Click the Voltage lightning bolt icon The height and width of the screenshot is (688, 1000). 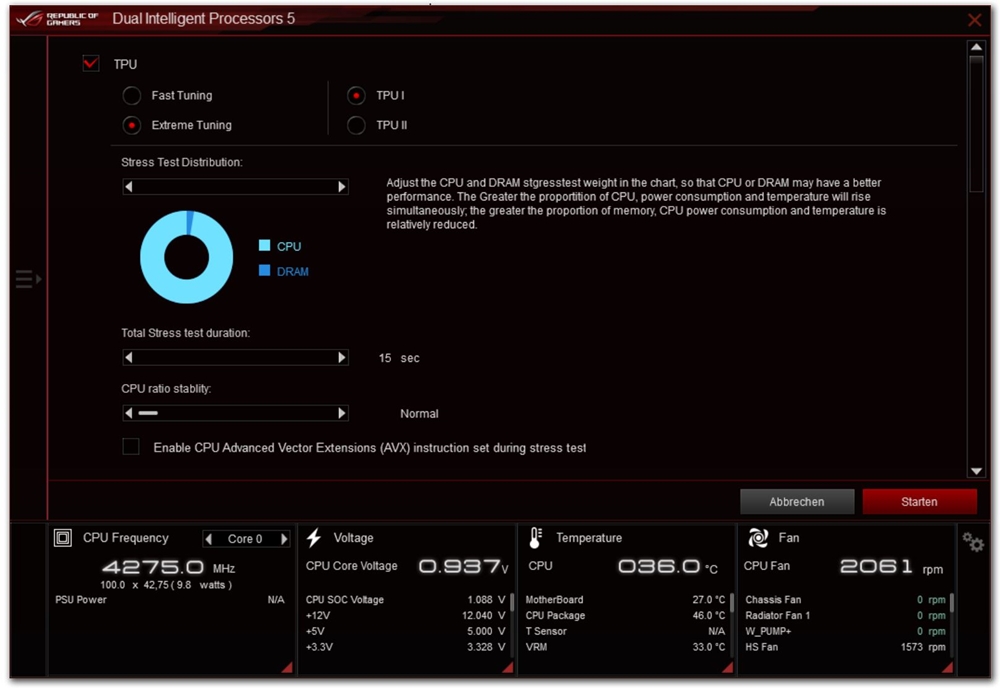pos(314,538)
